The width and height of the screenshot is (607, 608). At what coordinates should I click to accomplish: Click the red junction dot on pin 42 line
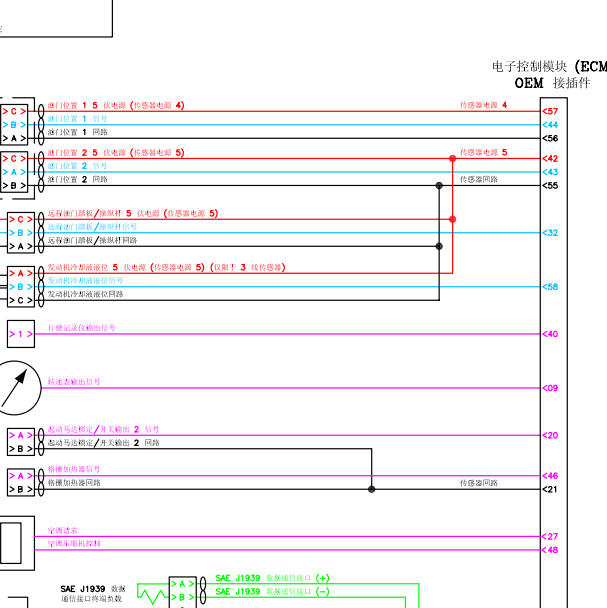(x=453, y=159)
